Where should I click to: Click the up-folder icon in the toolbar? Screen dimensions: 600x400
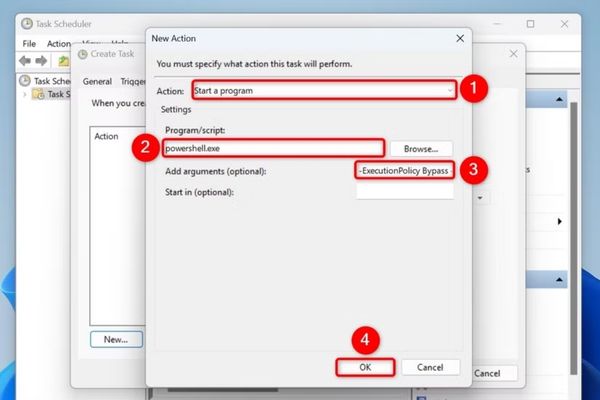coord(64,61)
